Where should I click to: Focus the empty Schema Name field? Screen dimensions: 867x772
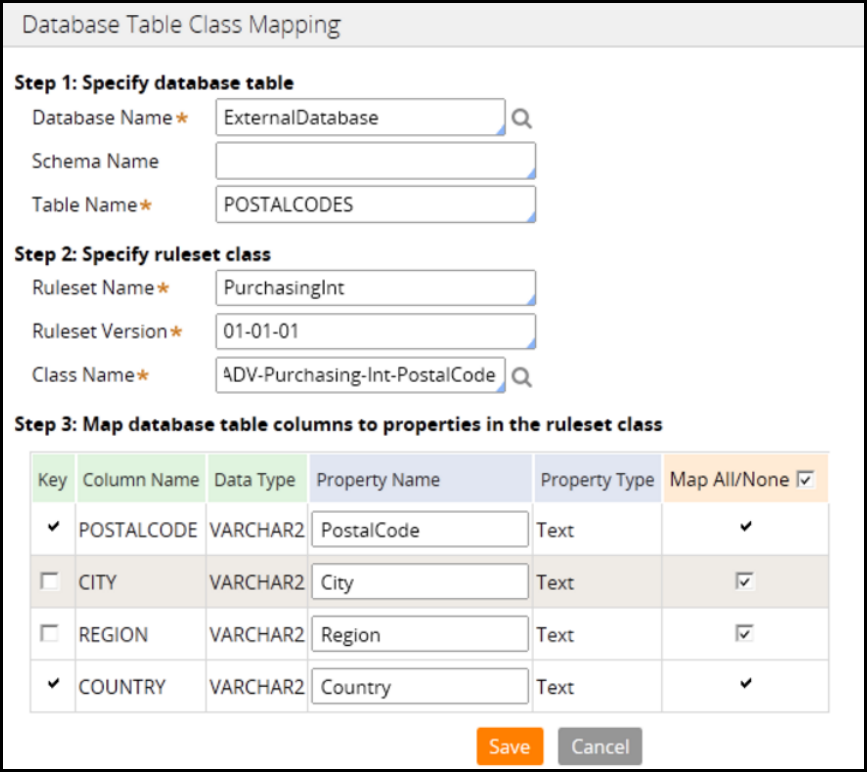coord(375,161)
